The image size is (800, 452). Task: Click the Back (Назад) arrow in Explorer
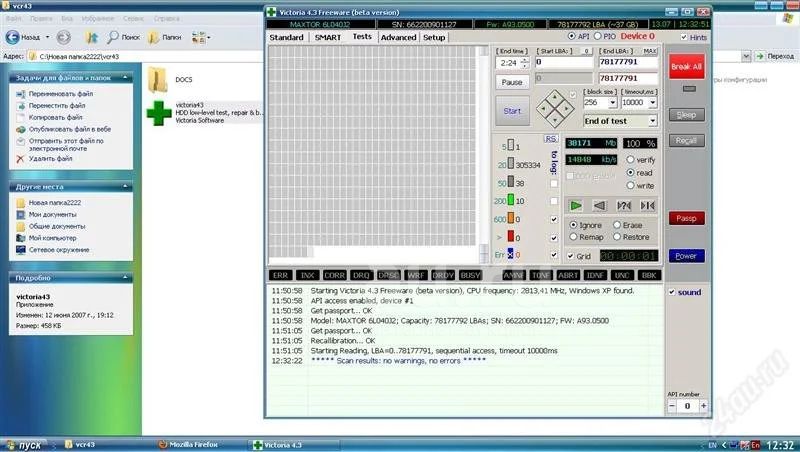pyautogui.click(x=13, y=37)
